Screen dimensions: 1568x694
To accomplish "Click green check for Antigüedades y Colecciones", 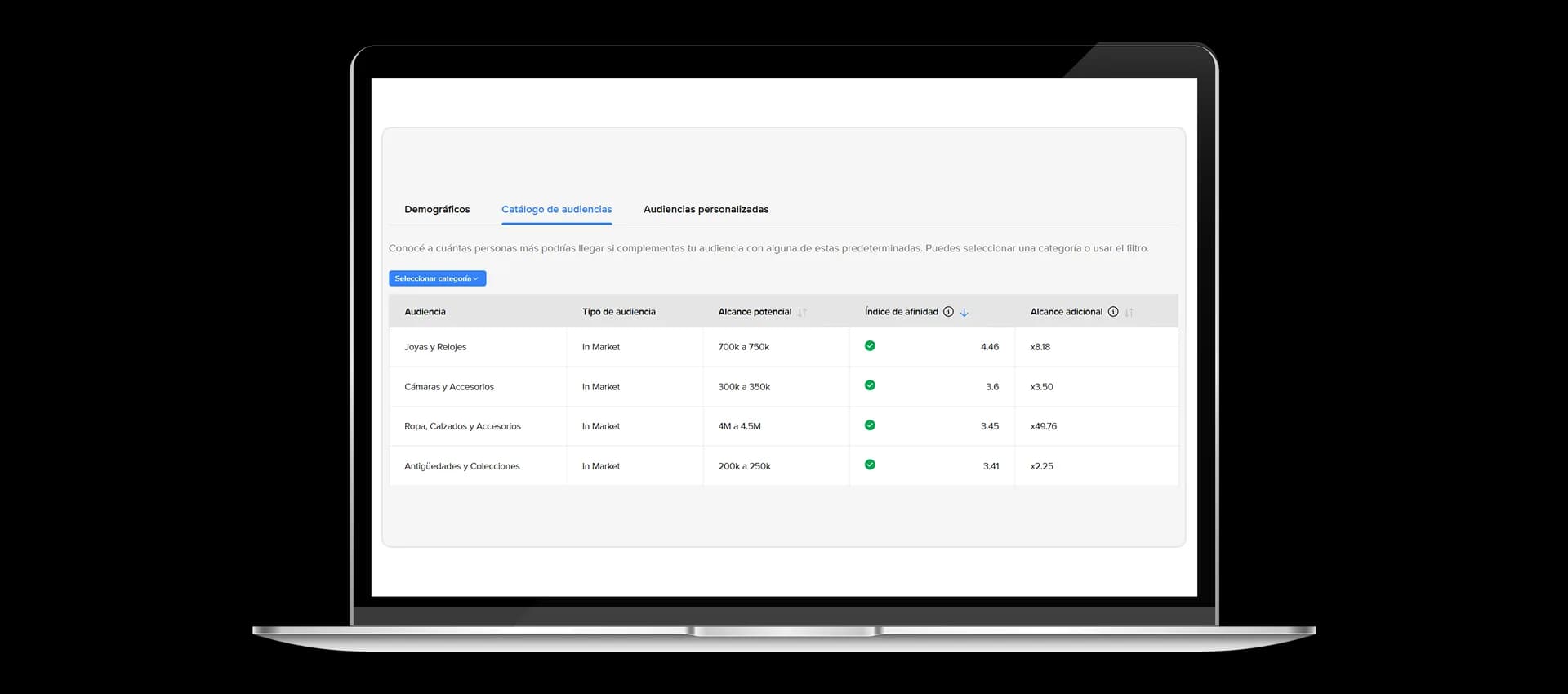I will tap(870, 465).
